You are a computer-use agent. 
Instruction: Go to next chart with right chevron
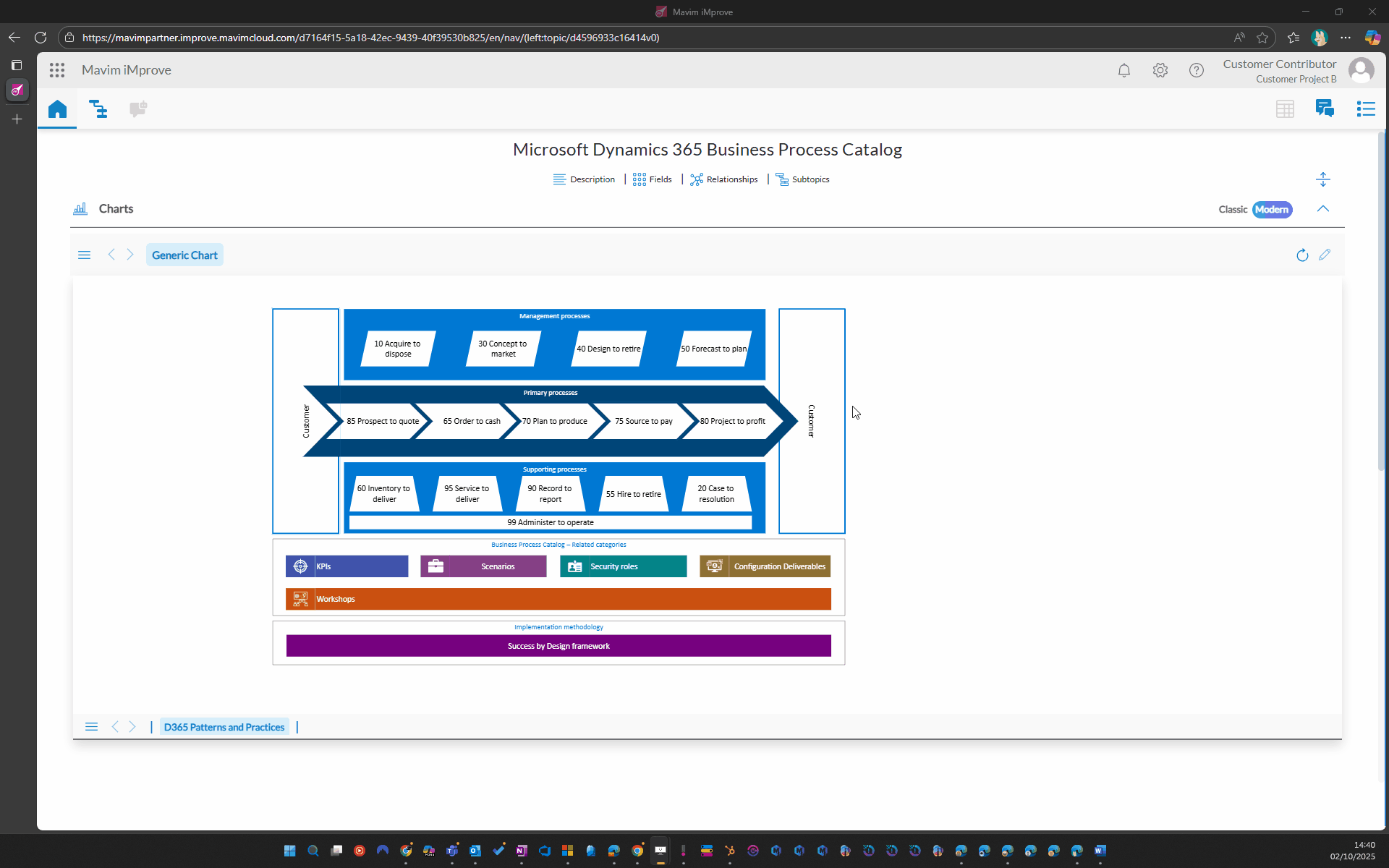130,255
